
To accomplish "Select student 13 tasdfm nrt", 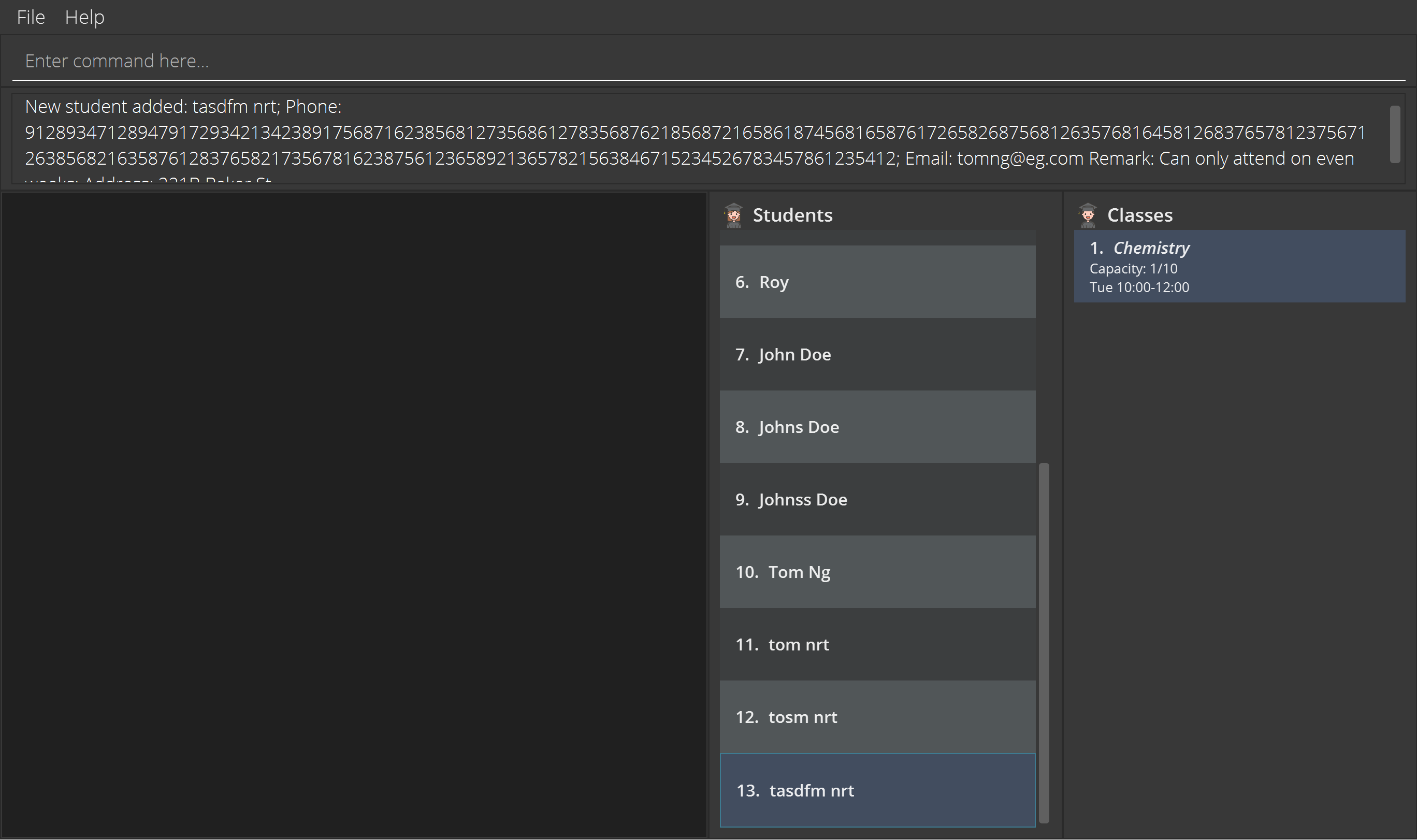I will pyautogui.click(x=877, y=790).
